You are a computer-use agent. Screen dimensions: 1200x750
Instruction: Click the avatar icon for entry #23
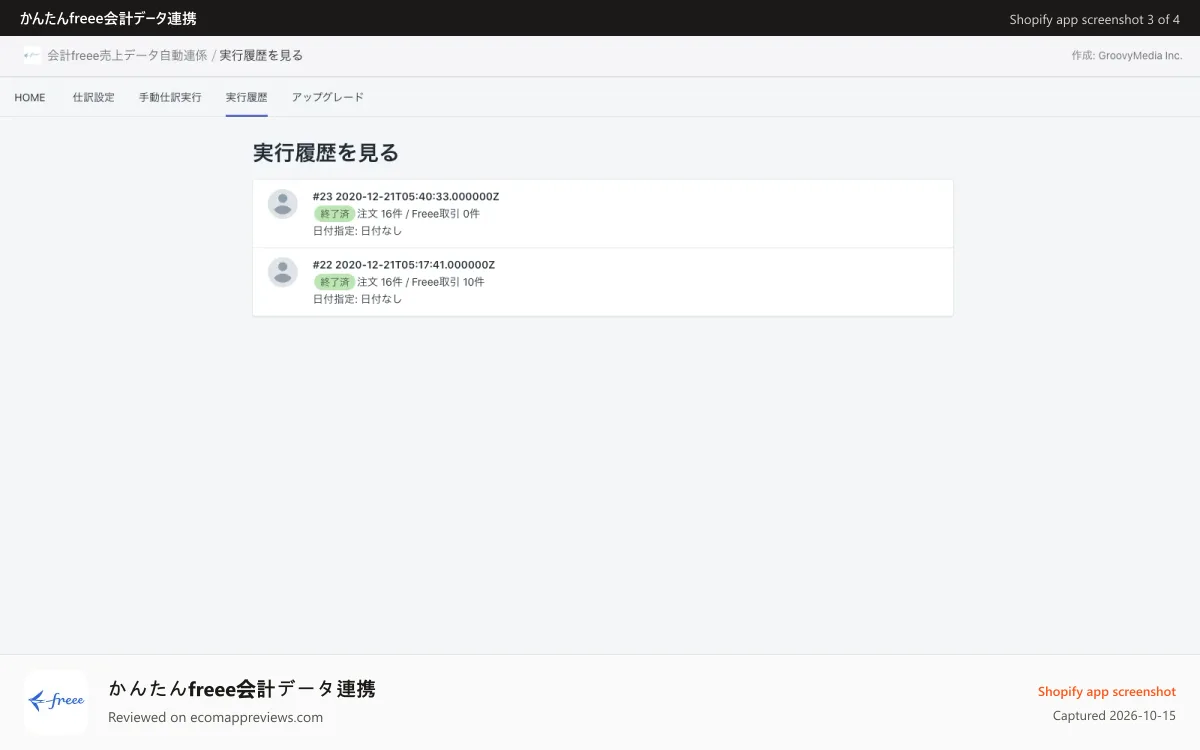click(x=283, y=204)
